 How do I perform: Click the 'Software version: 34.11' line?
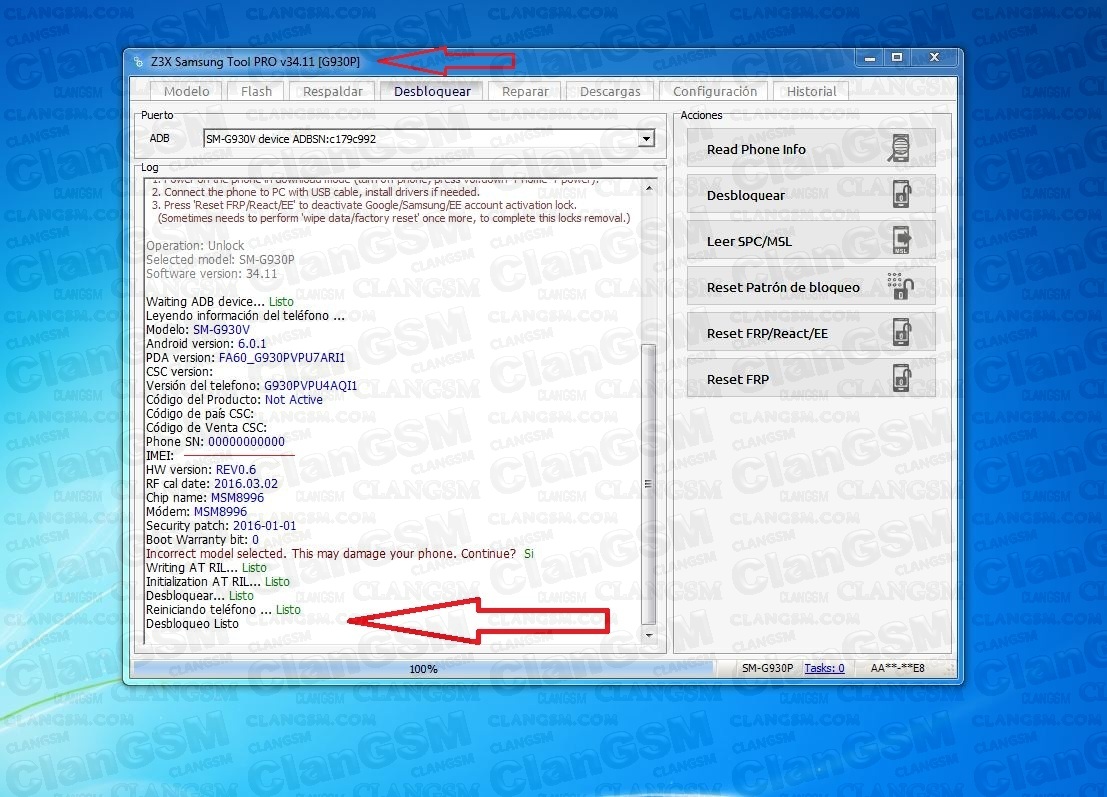tap(212, 273)
